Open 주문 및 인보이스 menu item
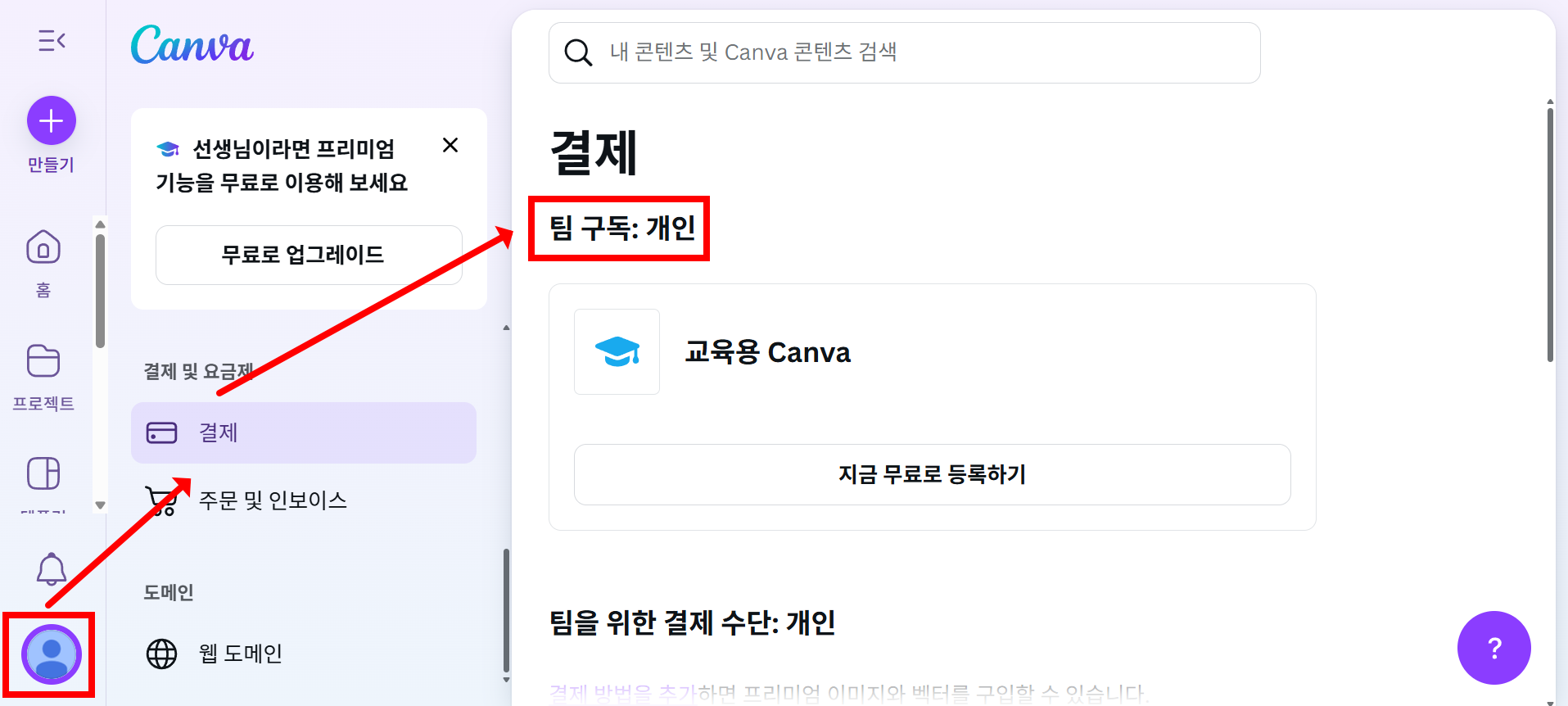Image resolution: width=1568 pixels, height=706 pixels. pos(304,500)
